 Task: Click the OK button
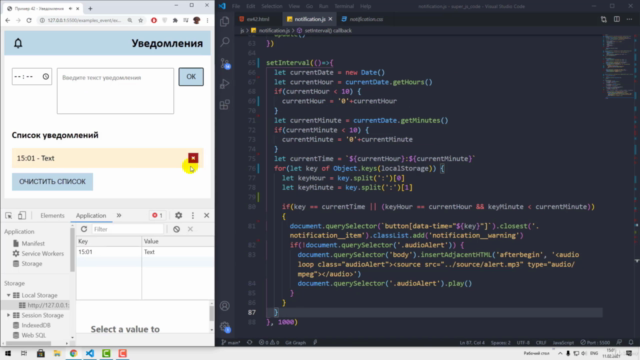coord(191,77)
